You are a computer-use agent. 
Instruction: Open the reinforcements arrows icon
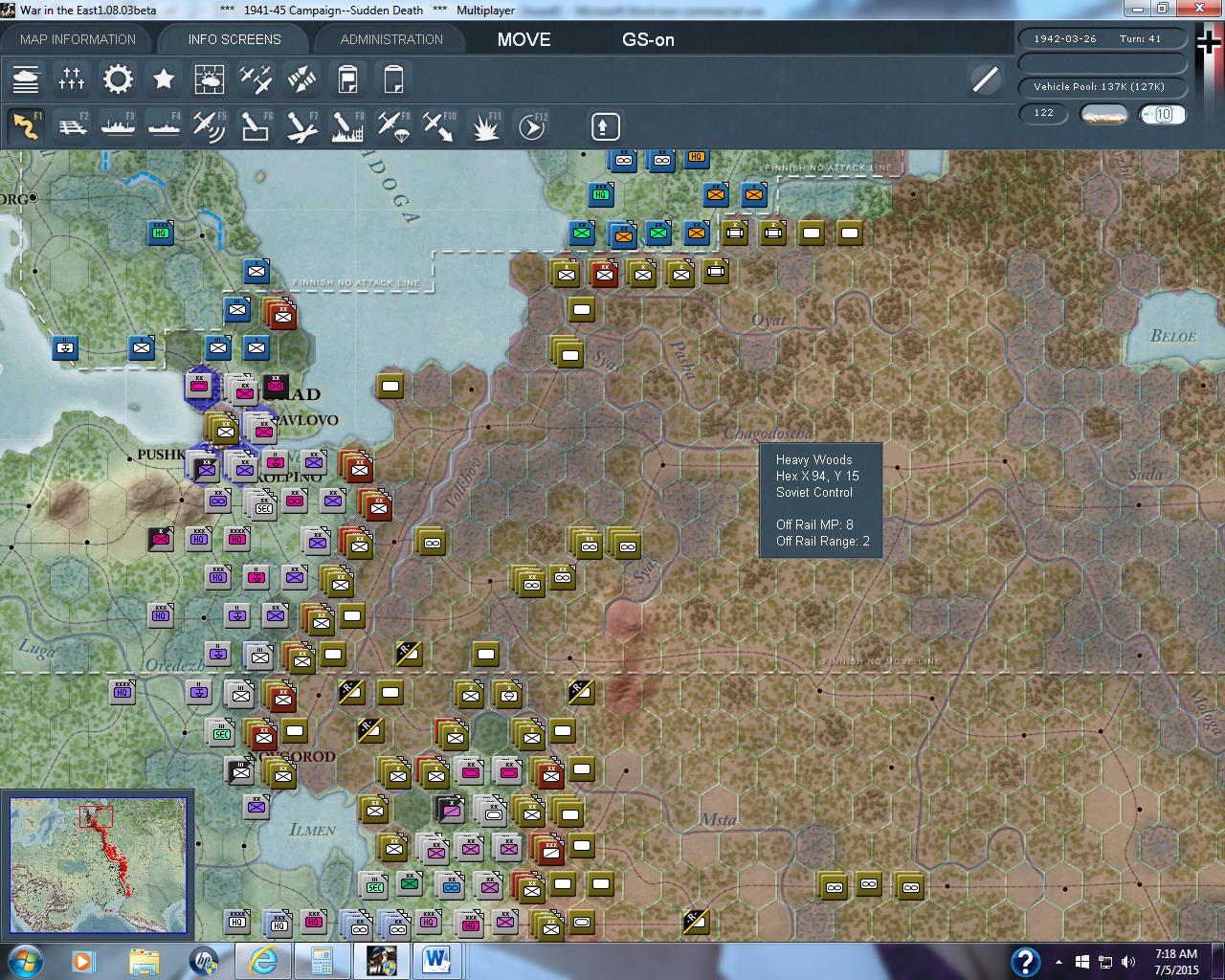[x=301, y=78]
